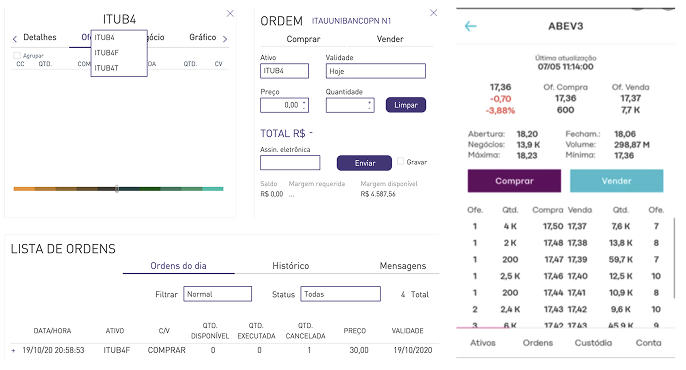Click the 17,38 sell price
Image resolution: width=686 pixels, height=370 pixels.
[x=578, y=243]
